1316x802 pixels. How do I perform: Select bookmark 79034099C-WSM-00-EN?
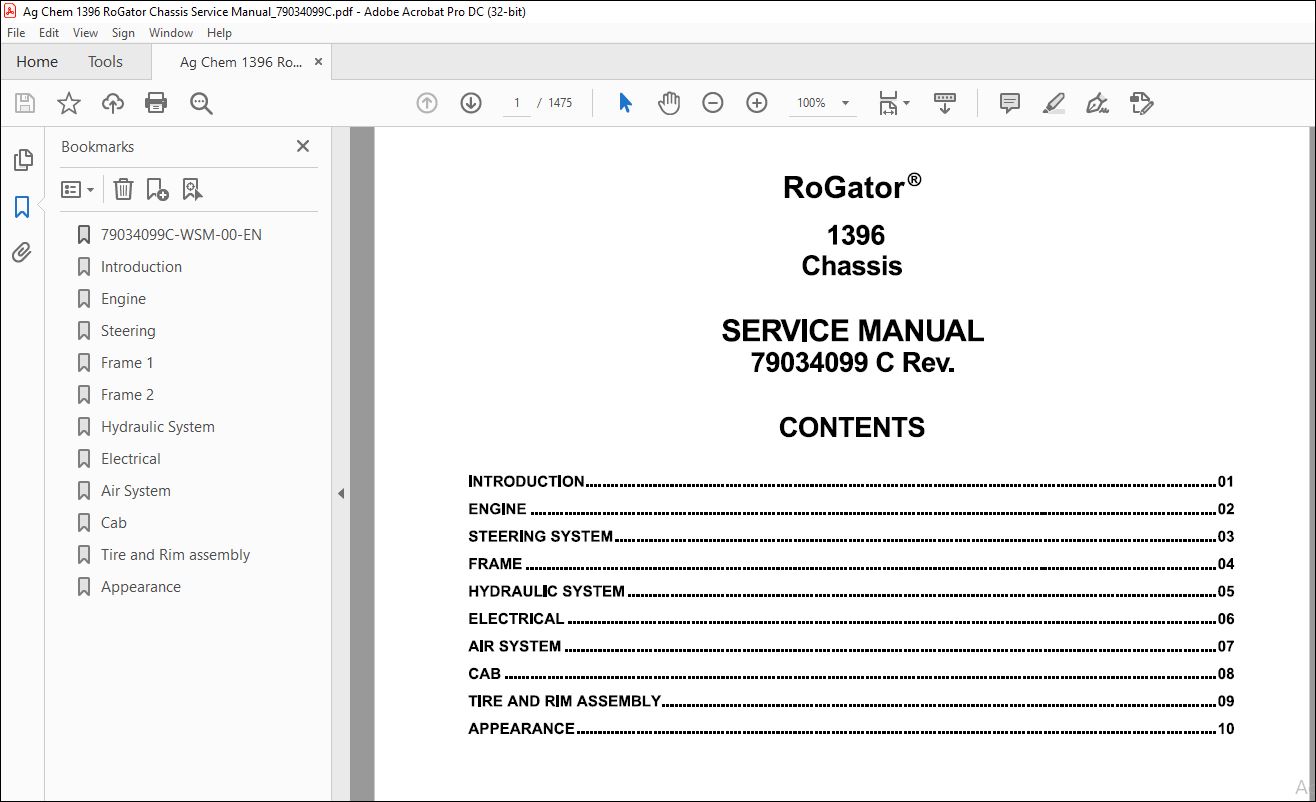pyautogui.click(x=181, y=235)
